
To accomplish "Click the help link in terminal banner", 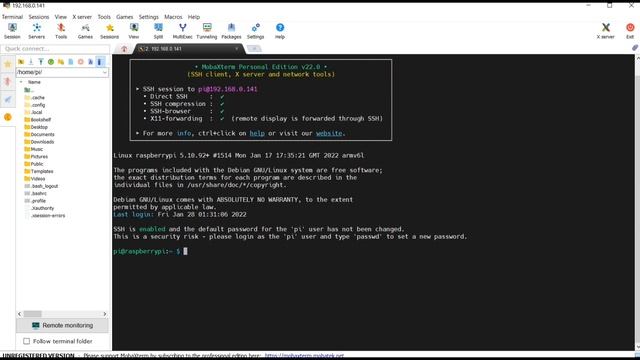I will (257, 133).
